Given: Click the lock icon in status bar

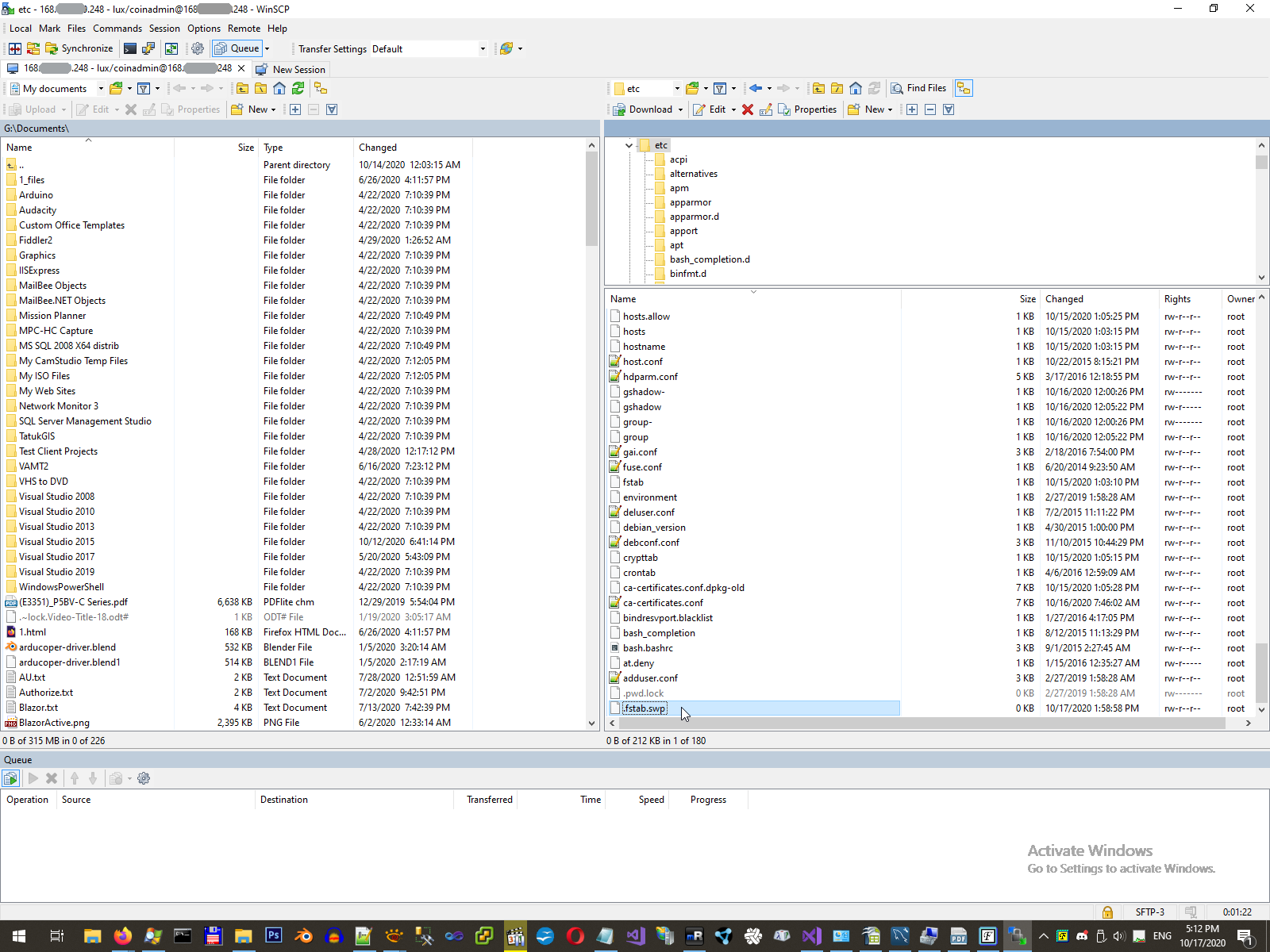Looking at the screenshot, I should tap(1107, 912).
